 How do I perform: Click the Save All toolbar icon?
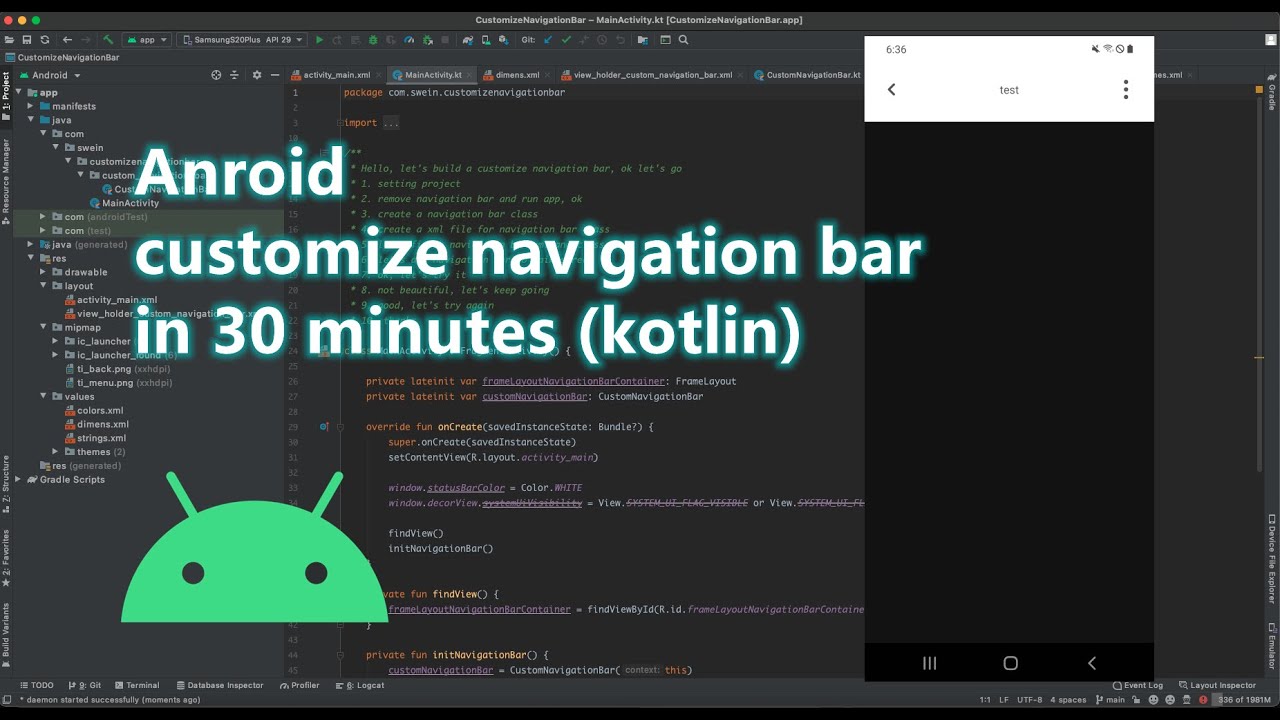pyautogui.click(x=26, y=40)
